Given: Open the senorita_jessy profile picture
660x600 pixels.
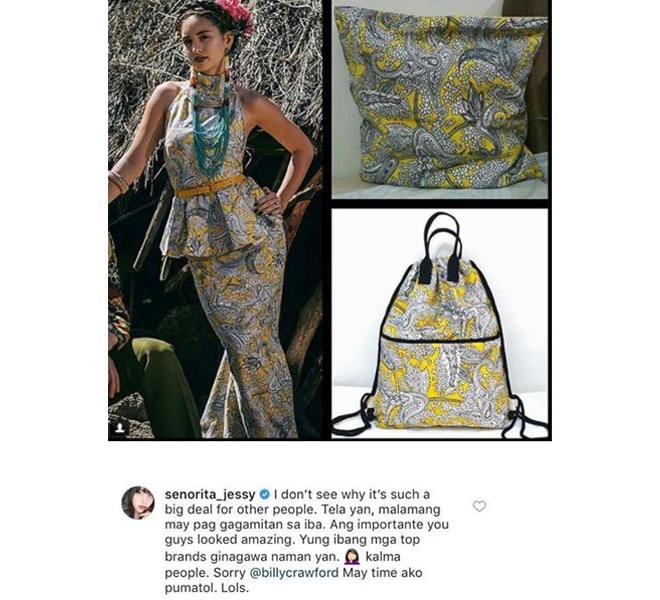Looking at the screenshot, I should click(138, 503).
